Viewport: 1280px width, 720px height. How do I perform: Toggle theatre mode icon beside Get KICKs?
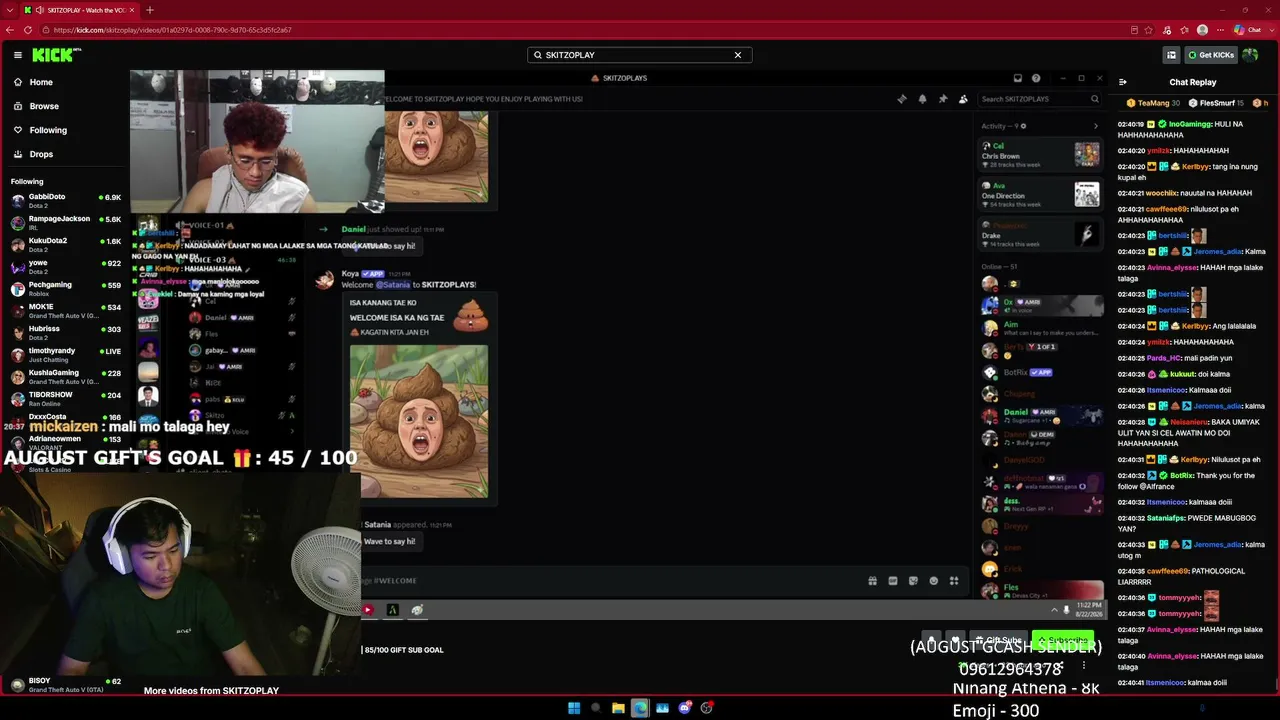point(1171,55)
